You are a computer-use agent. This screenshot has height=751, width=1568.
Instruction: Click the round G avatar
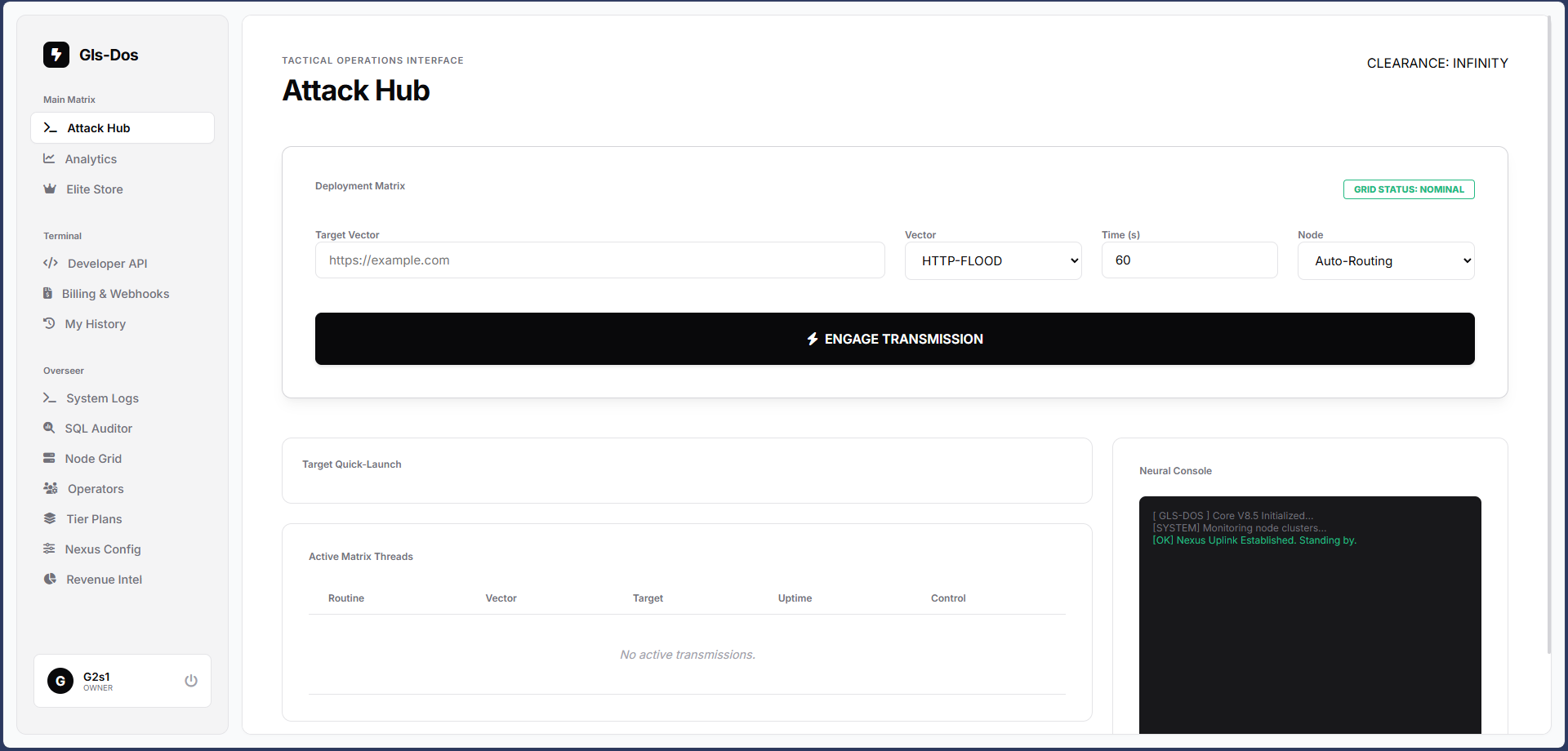(60, 681)
